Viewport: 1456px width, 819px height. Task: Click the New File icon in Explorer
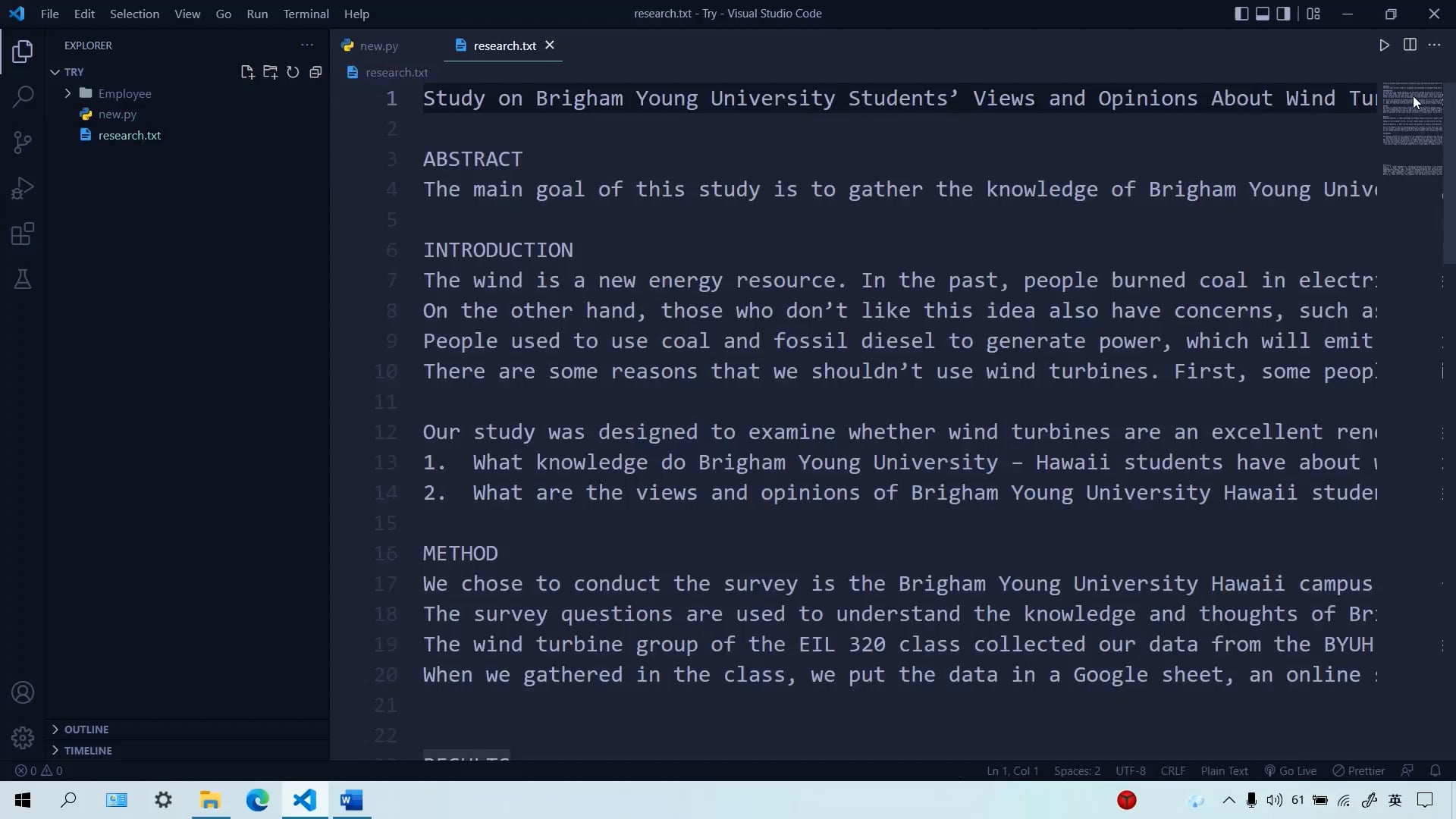247,72
